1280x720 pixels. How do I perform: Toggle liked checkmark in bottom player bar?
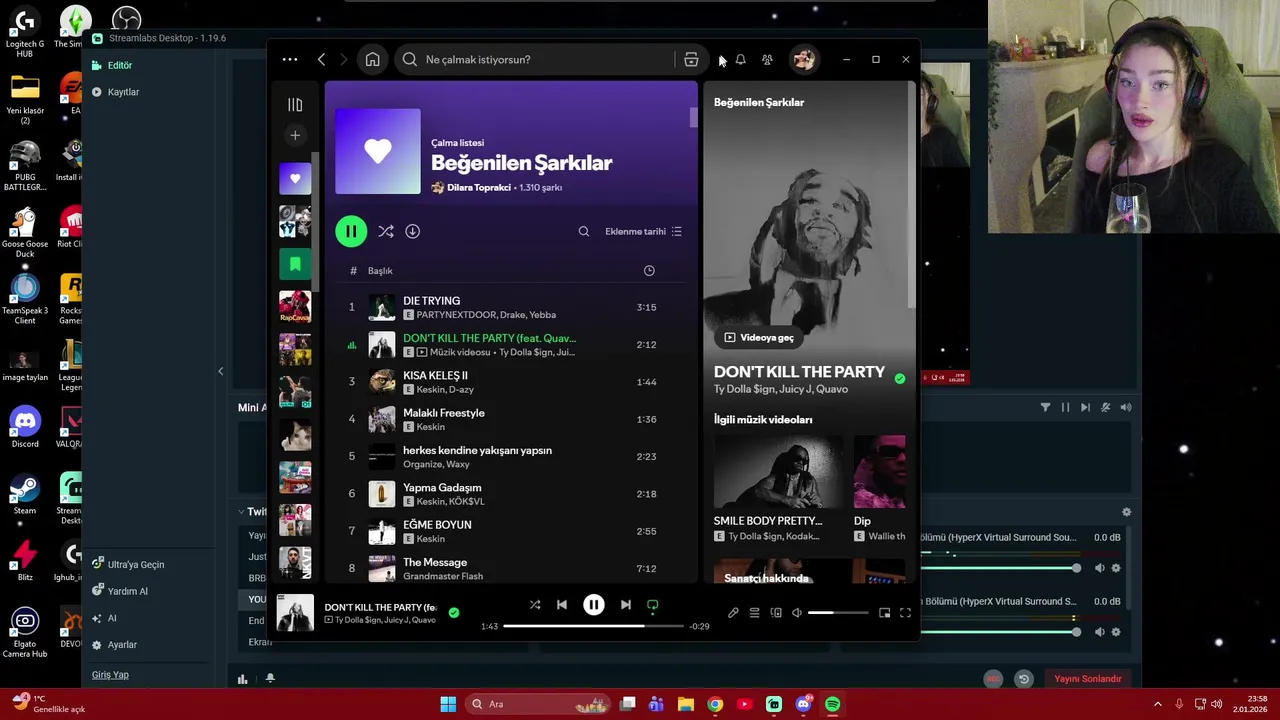(454, 612)
